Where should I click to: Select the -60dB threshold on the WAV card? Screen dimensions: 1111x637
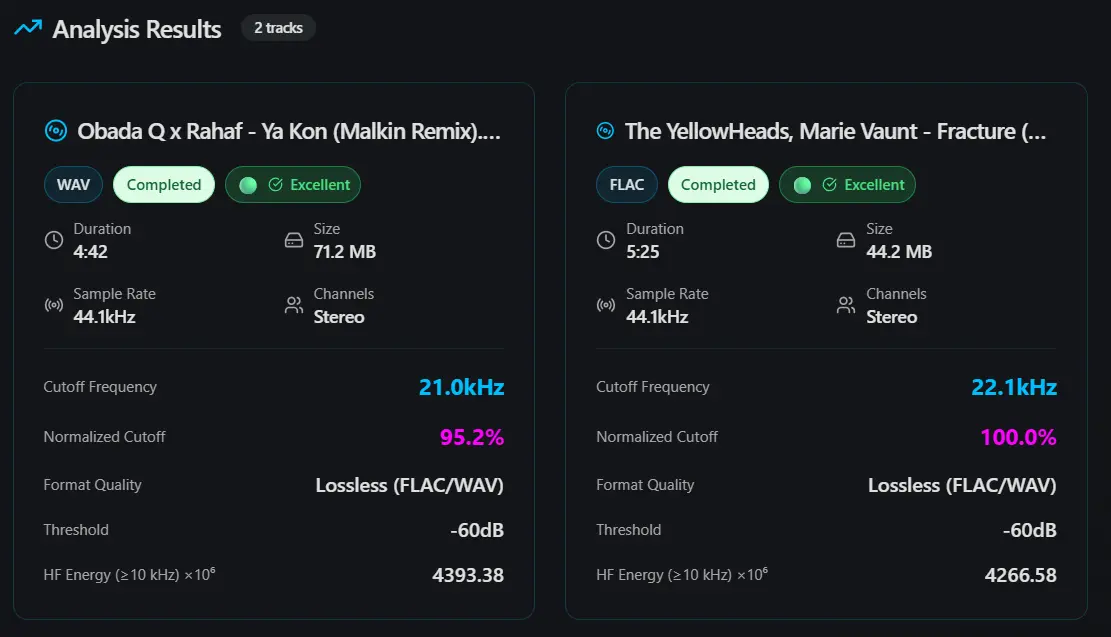477,530
